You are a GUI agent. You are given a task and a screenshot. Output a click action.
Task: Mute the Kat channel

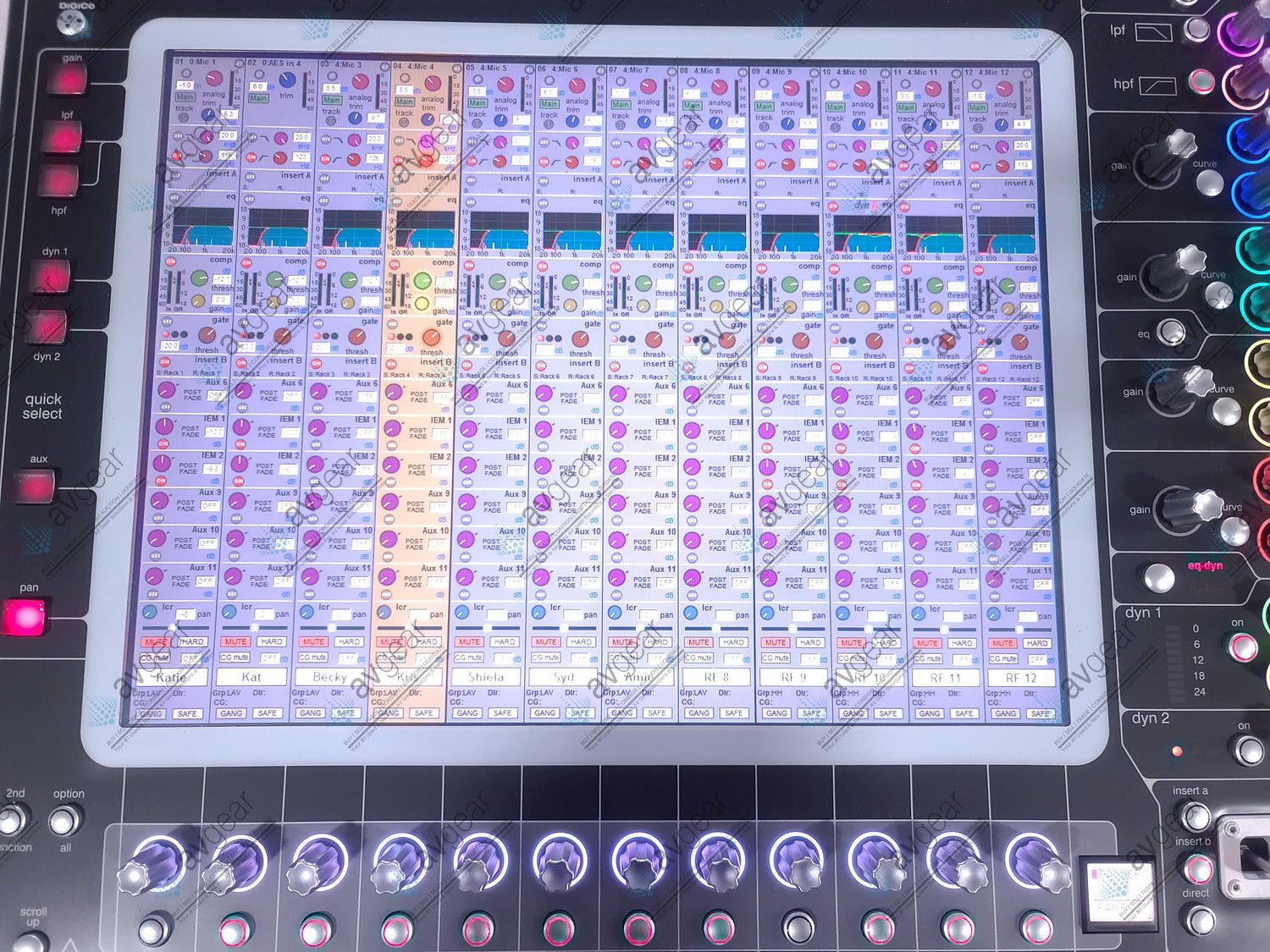point(235,641)
